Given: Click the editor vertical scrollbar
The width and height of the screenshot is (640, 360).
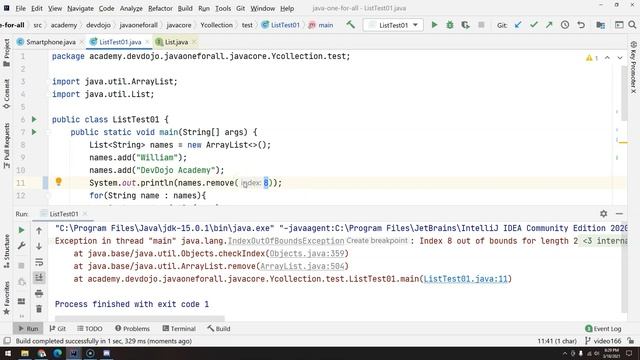Looking at the screenshot, I should click(624, 93).
